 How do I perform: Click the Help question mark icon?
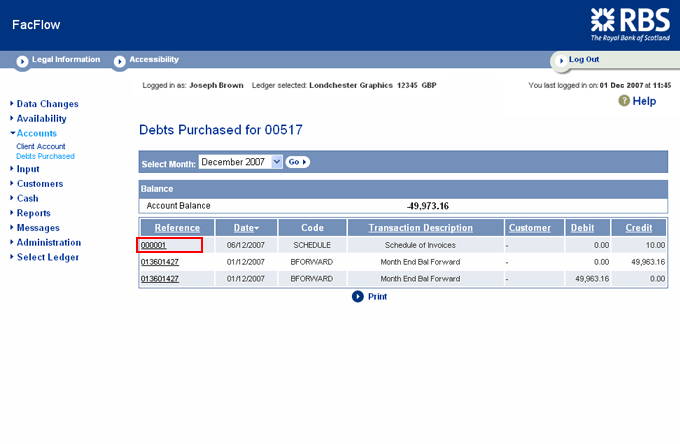click(x=624, y=101)
